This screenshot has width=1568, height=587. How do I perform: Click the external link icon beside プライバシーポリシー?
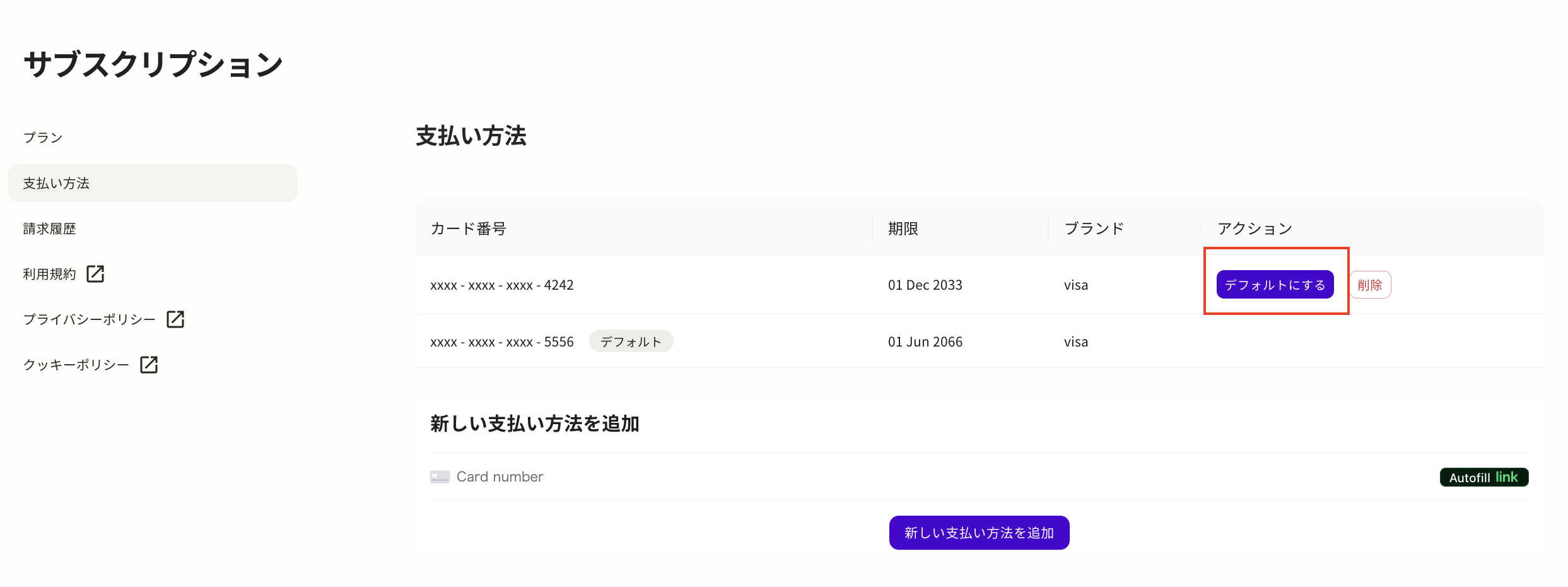tap(175, 319)
